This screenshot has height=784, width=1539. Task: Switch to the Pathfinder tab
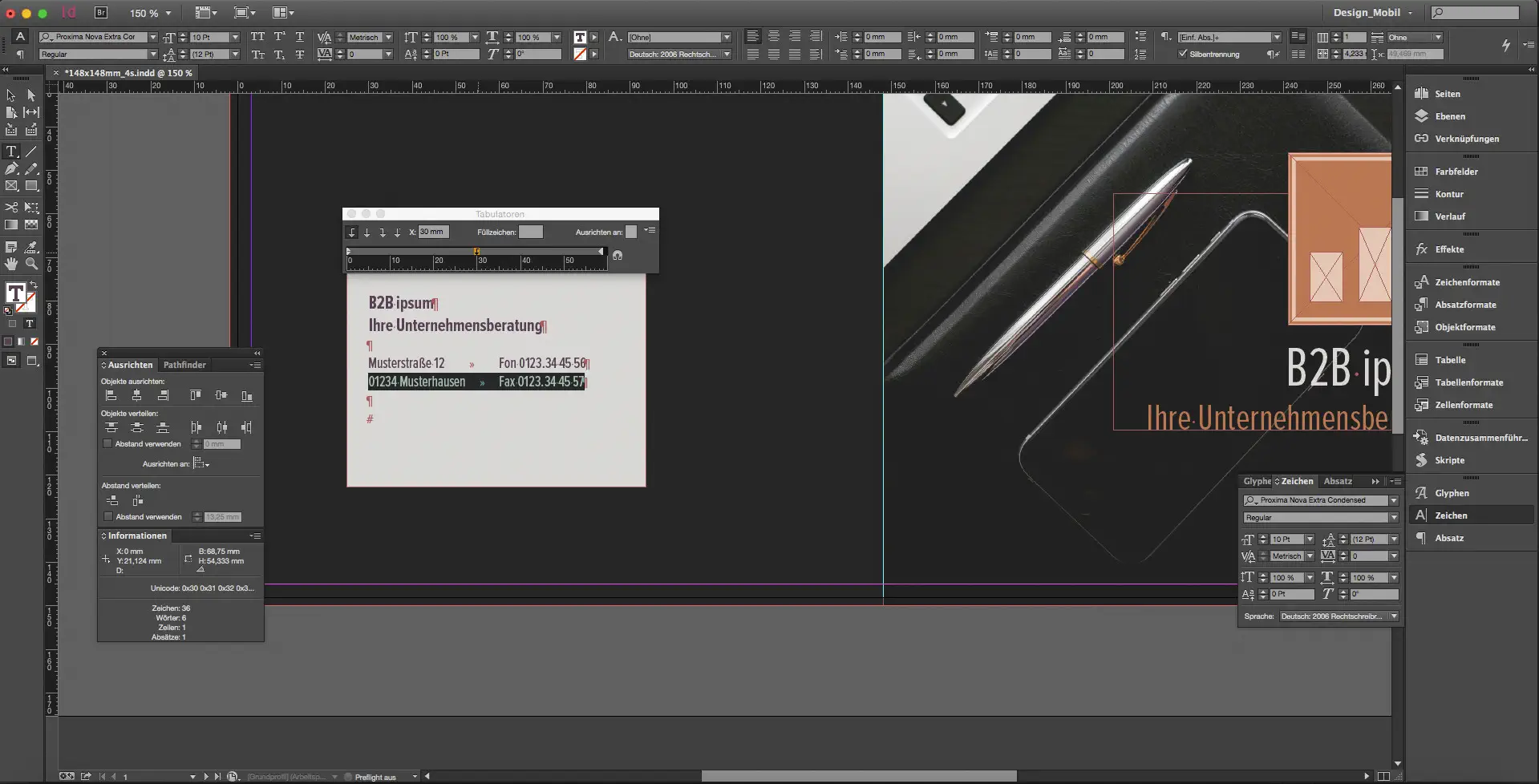pyautogui.click(x=184, y=365)
